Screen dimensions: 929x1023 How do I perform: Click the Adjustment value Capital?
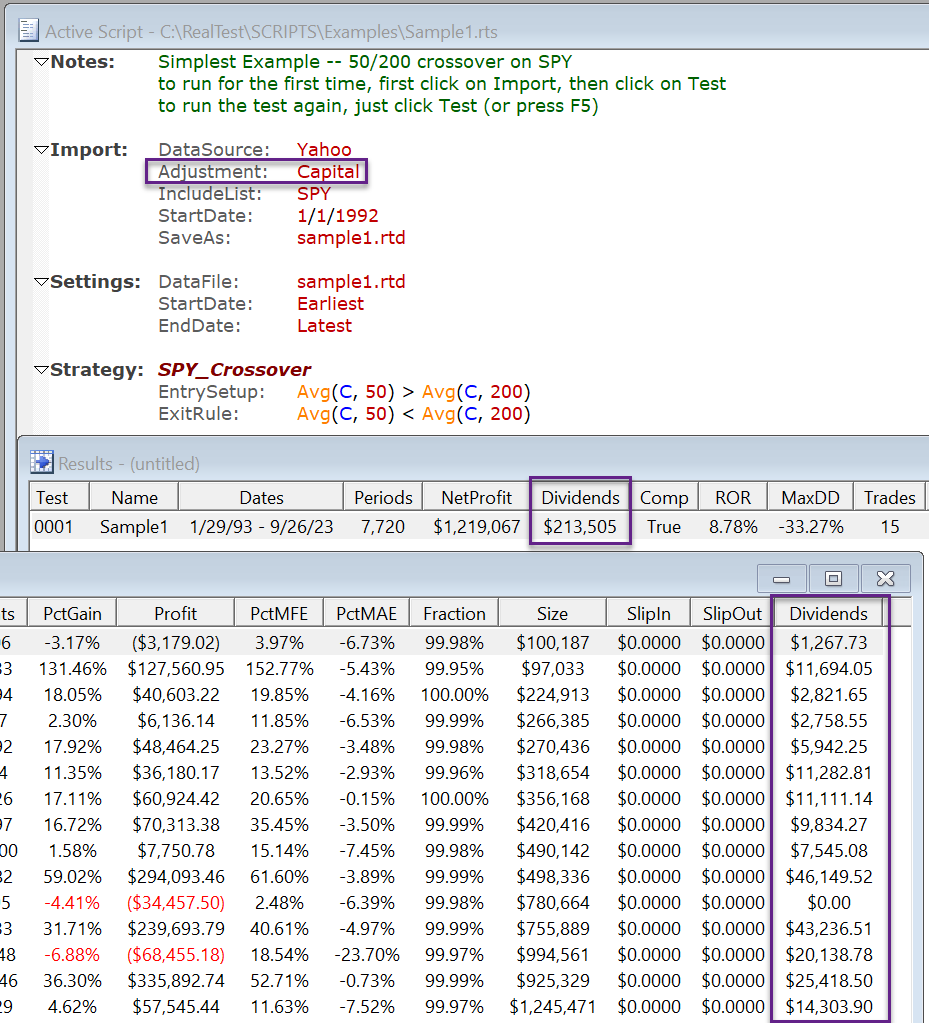click(328, 172)
